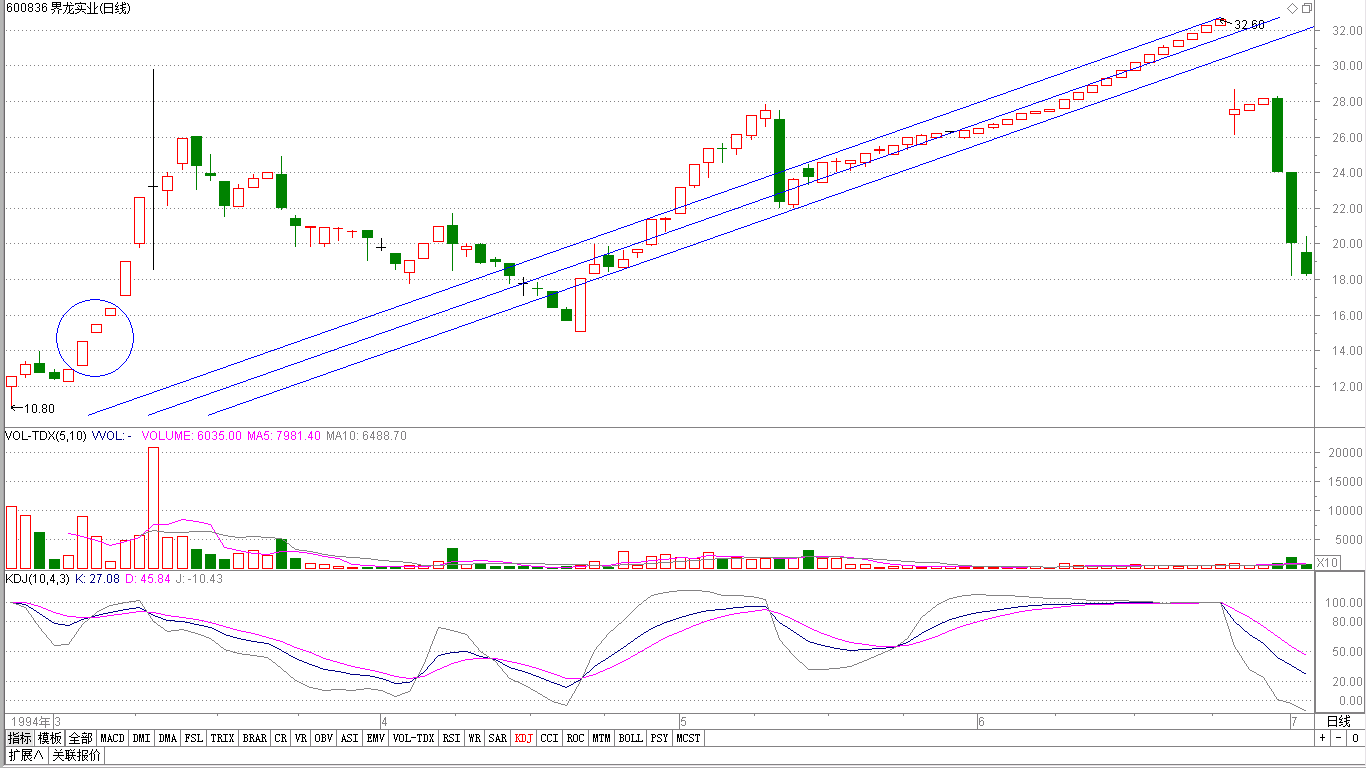
Task: Switch to the 指标 tab
Action: [x=19, y=738]
